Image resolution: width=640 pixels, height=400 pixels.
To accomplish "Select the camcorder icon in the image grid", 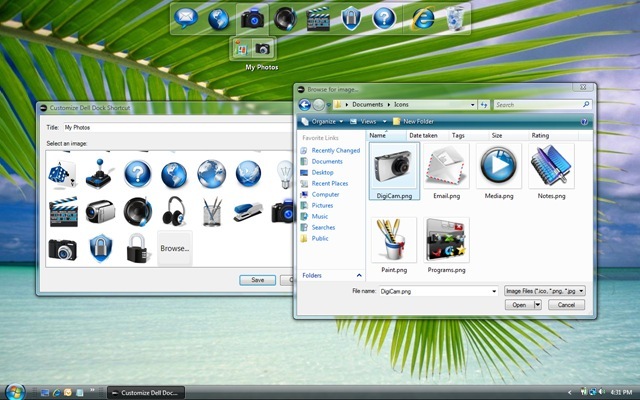I will coord(100,211).
